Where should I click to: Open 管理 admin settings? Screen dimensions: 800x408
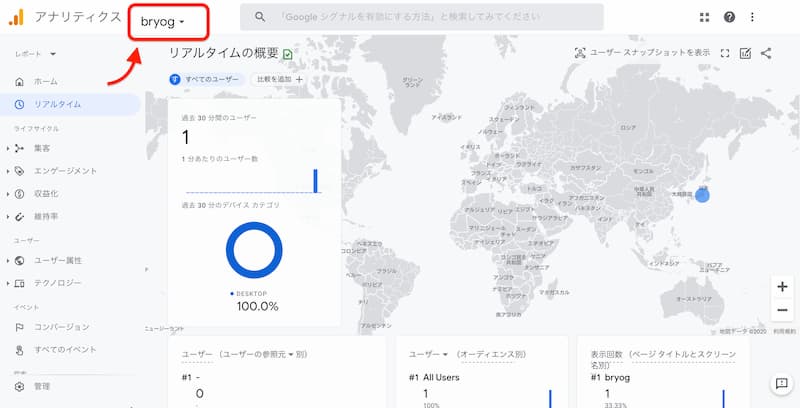[42, 387]
